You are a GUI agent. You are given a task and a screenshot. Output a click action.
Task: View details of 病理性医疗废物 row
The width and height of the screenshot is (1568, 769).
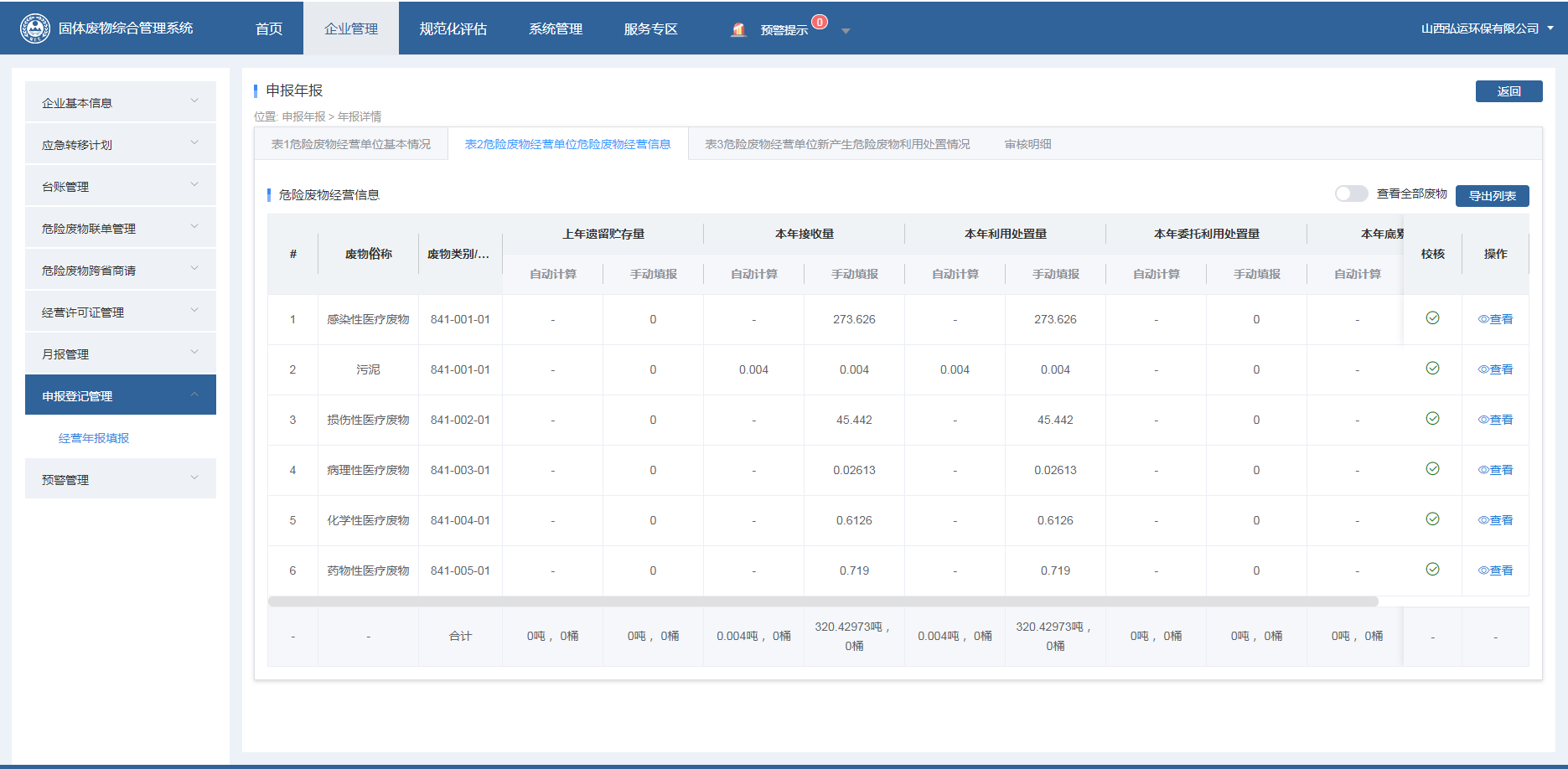click(1496, 470)
